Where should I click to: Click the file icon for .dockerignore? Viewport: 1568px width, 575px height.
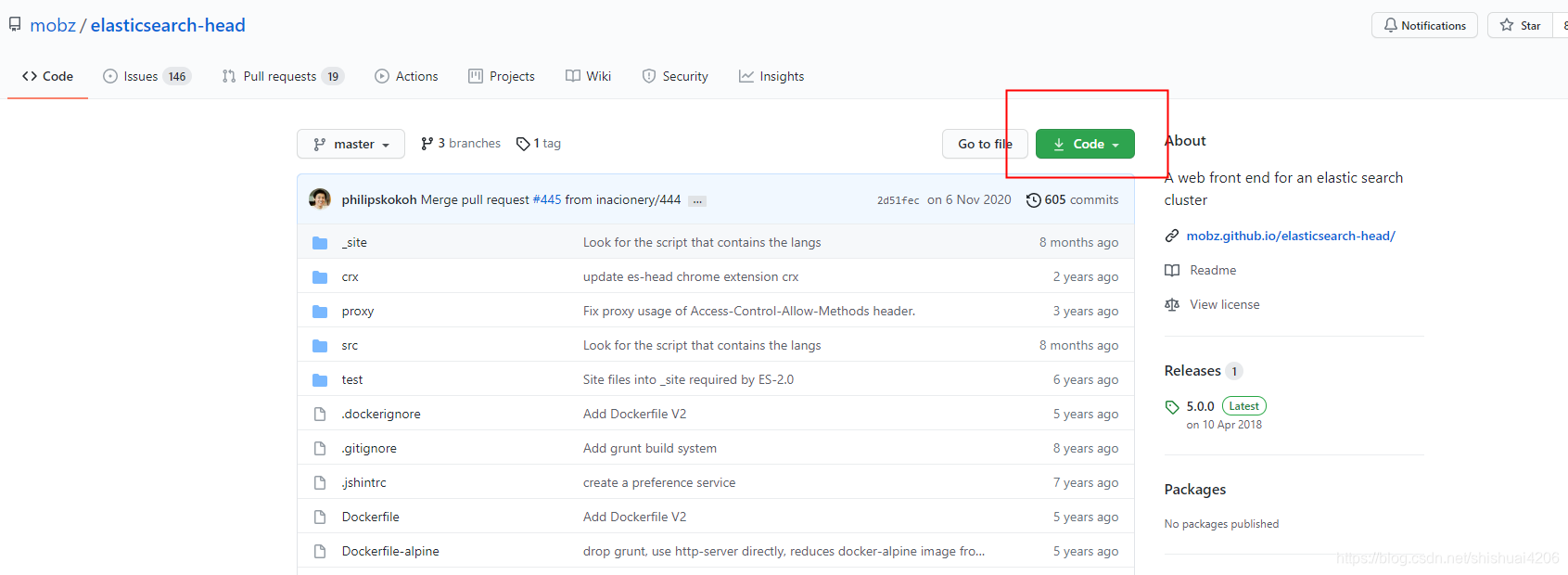pos(320,415)
